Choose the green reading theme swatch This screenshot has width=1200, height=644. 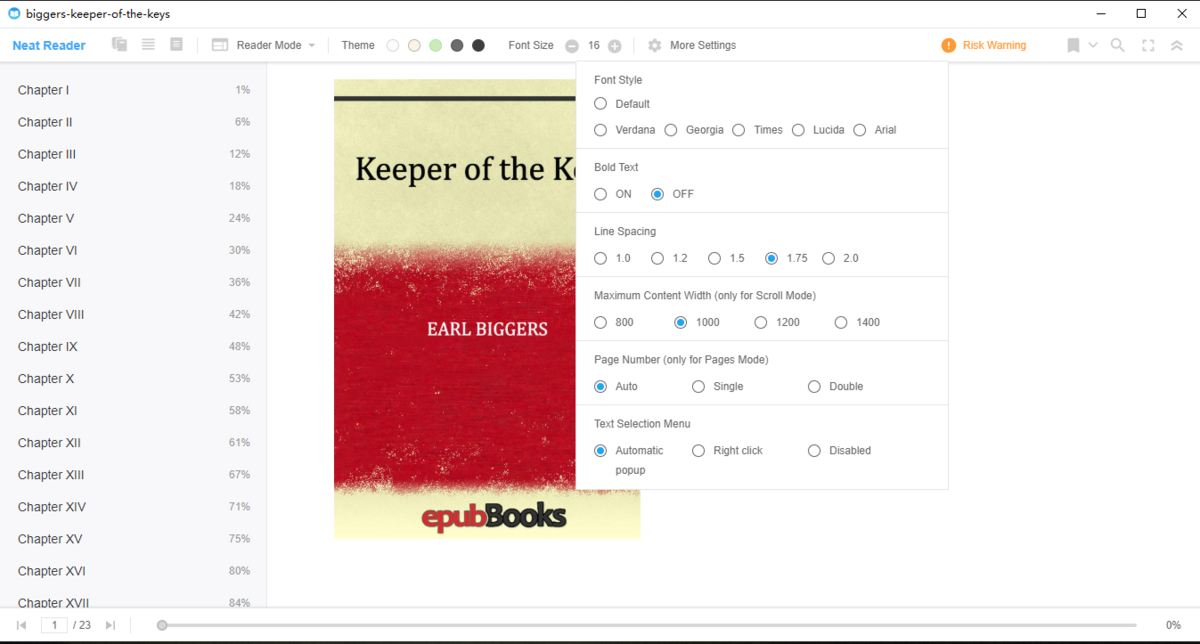click(436, 45)
